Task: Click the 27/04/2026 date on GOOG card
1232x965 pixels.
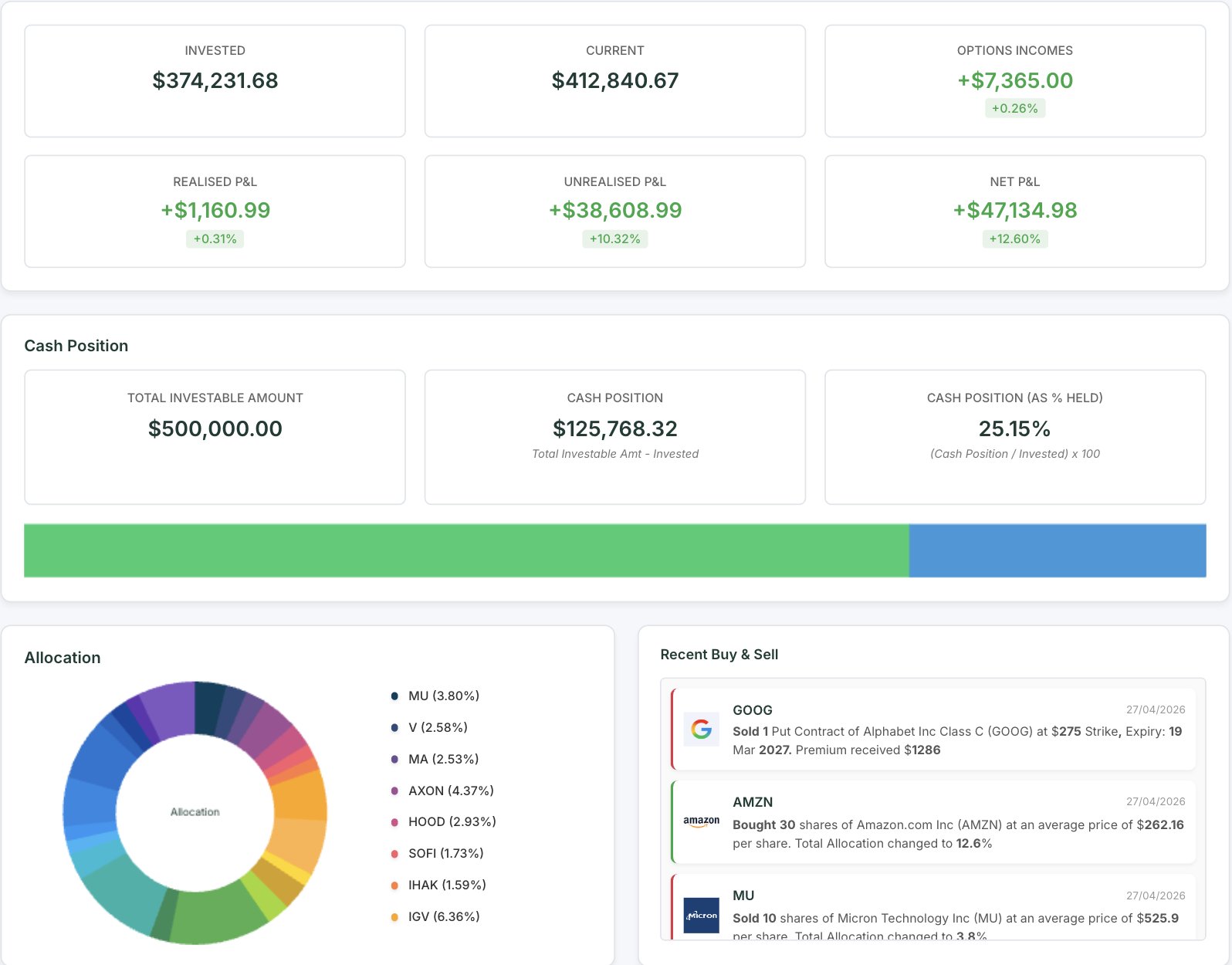Action: pyautogui.click(x=1156, y=709)
